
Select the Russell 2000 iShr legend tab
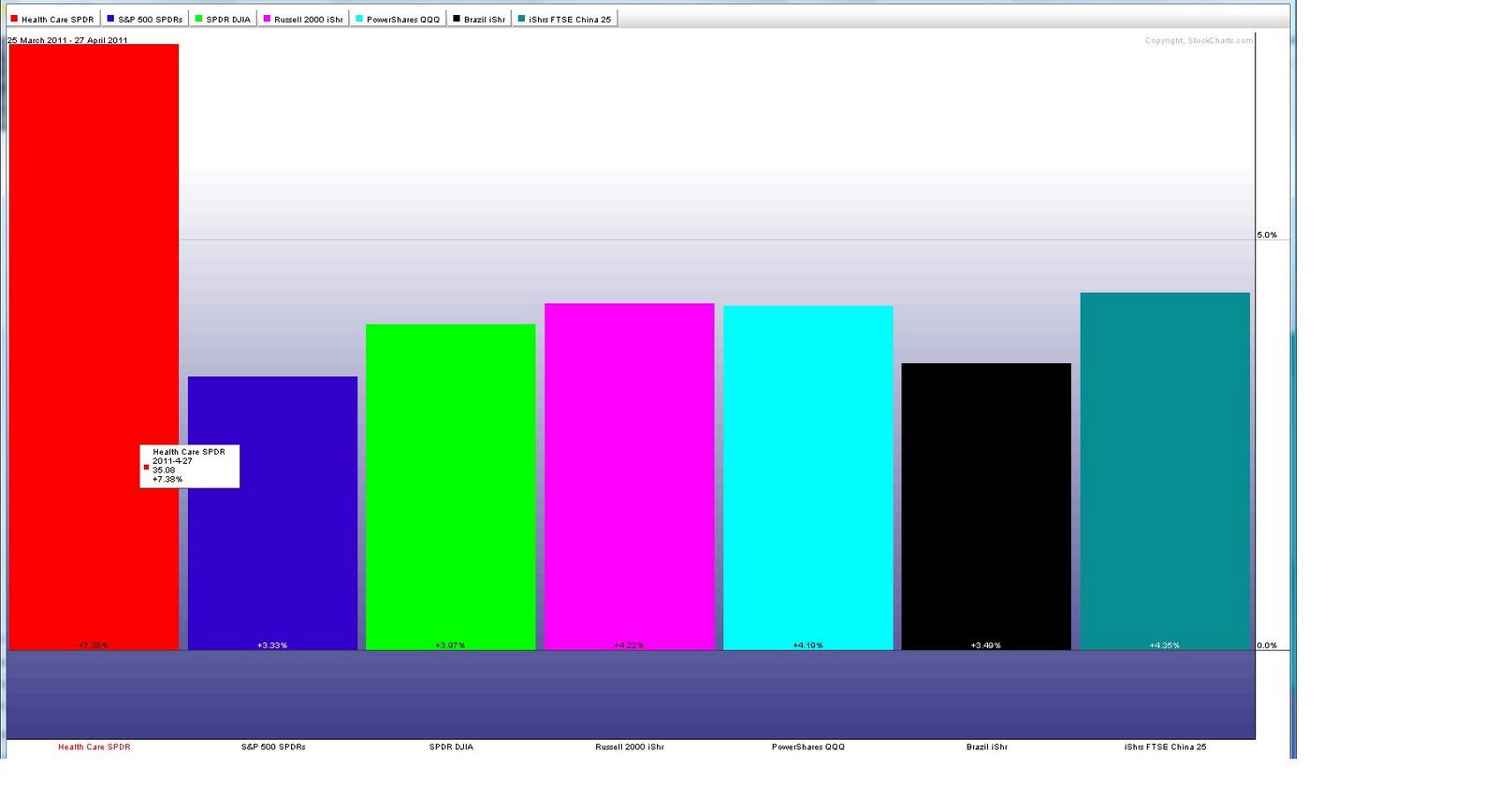303,19
